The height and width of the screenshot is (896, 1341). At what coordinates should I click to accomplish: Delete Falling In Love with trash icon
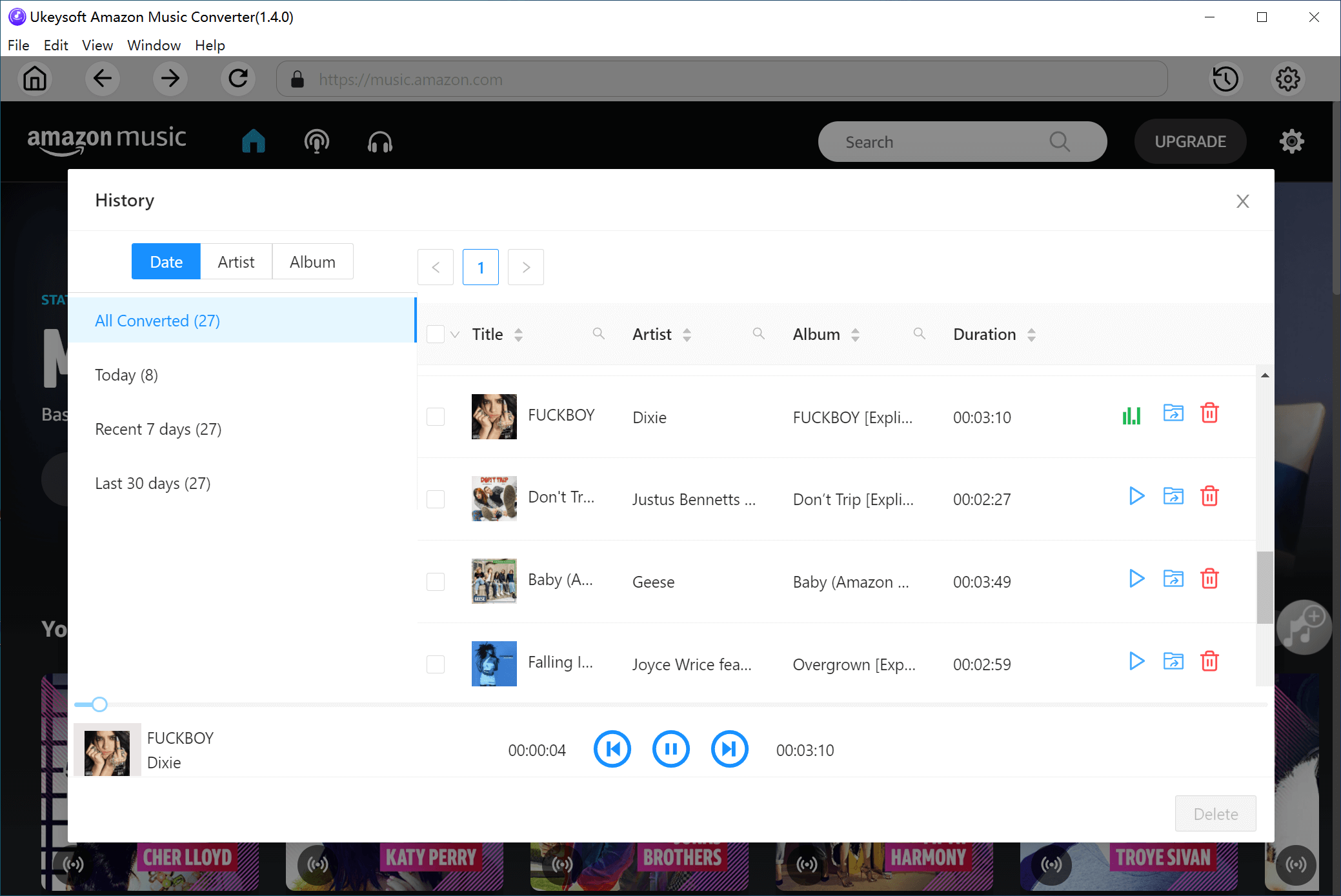1209,661
